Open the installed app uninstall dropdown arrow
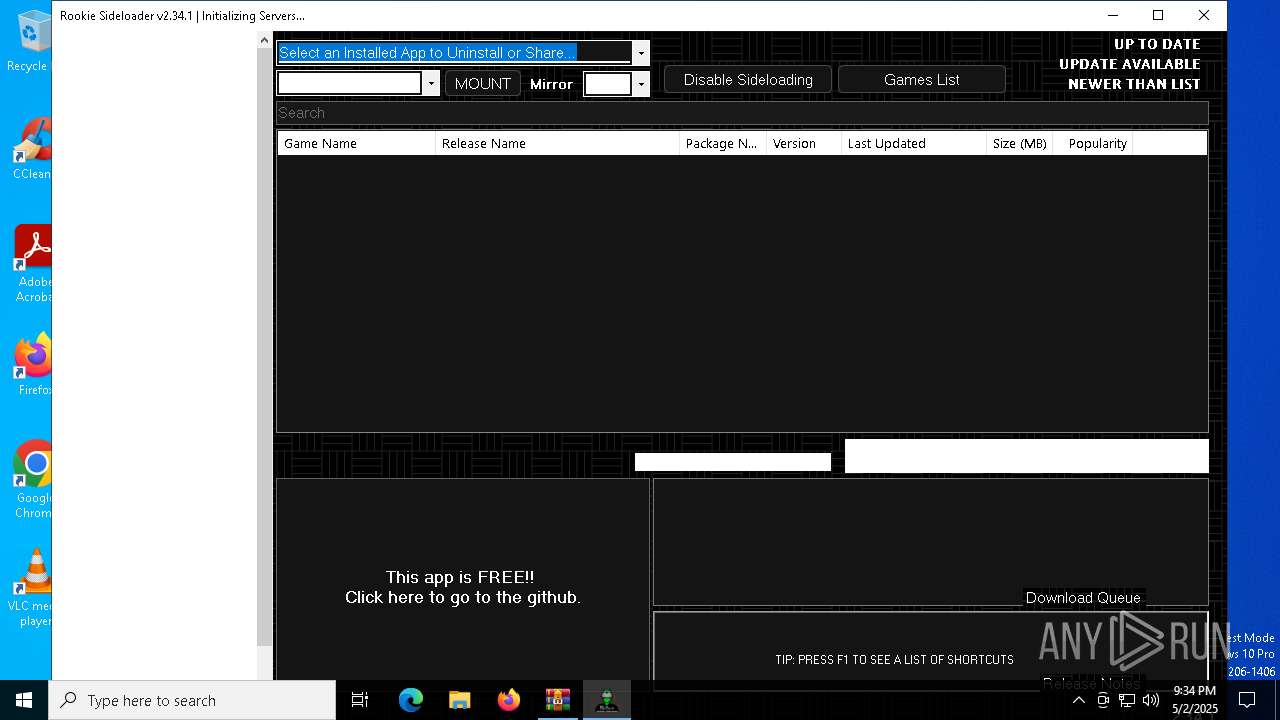 coord(641,53)
